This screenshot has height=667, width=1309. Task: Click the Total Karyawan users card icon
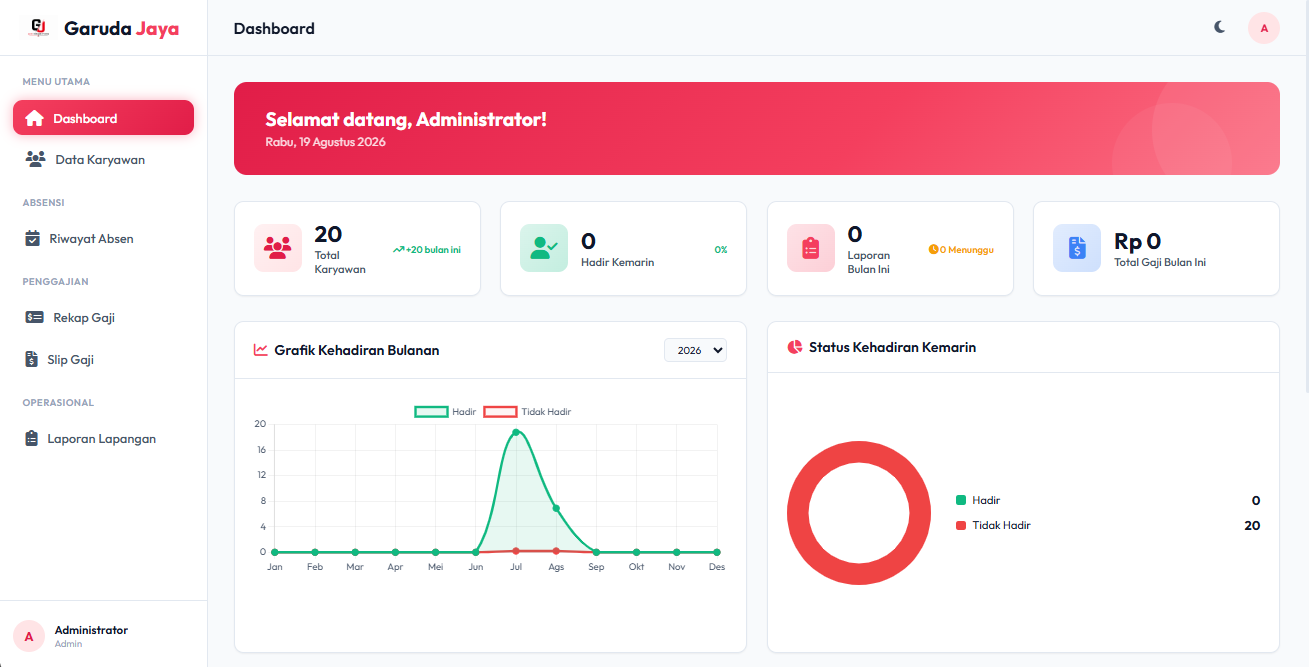pyautogui.click(x=278, y=248)
